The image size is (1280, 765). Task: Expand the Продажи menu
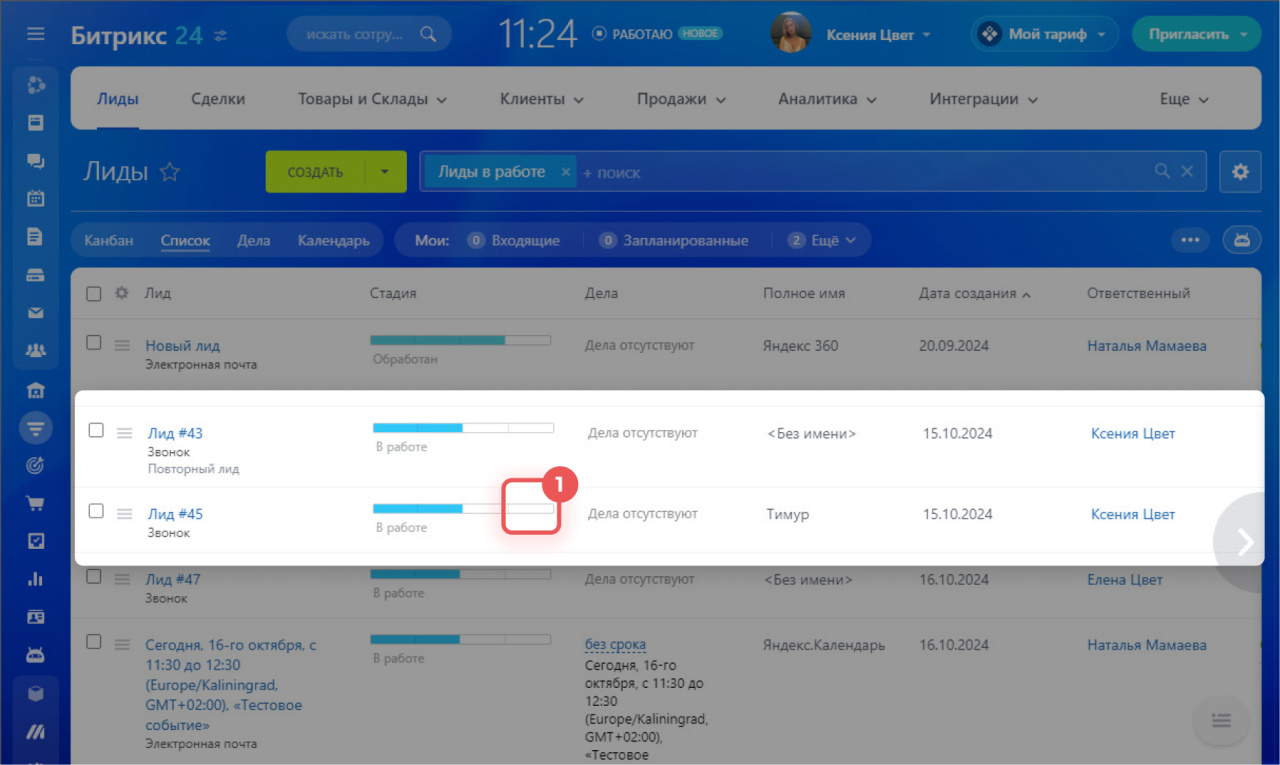pyautogui.click(x=681, y=99)
